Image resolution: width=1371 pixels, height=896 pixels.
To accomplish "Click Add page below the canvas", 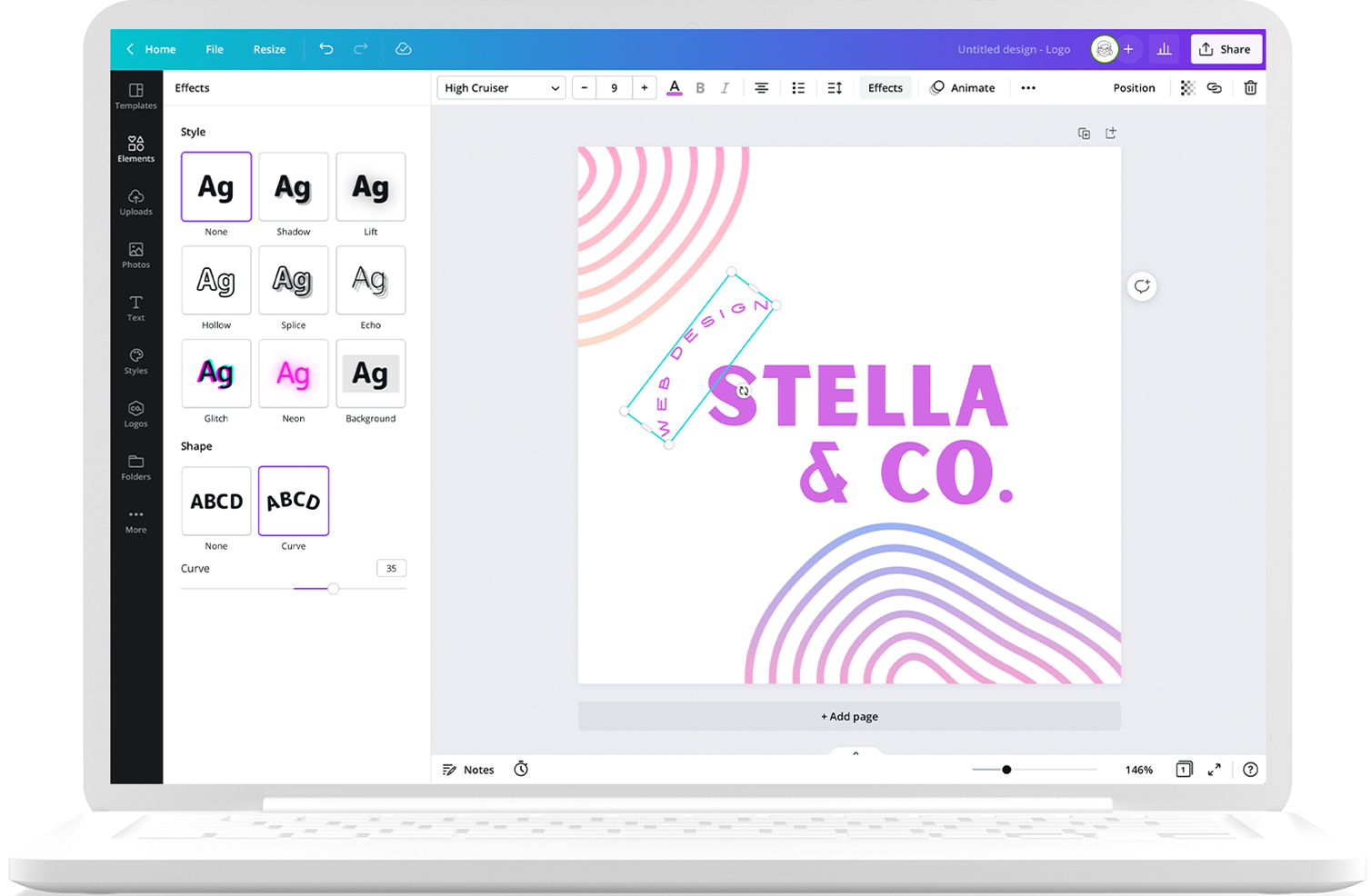I will [x=848, y=716].
